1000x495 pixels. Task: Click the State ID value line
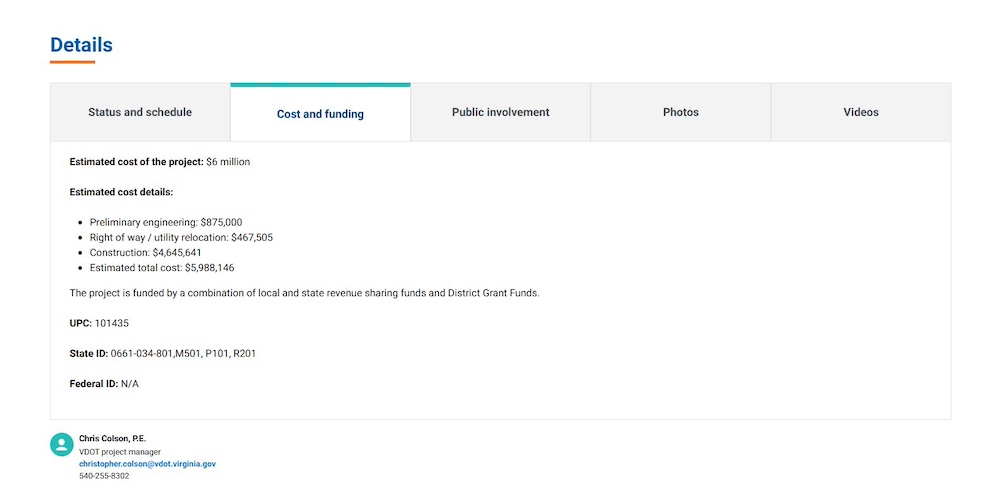pos(162,353)
